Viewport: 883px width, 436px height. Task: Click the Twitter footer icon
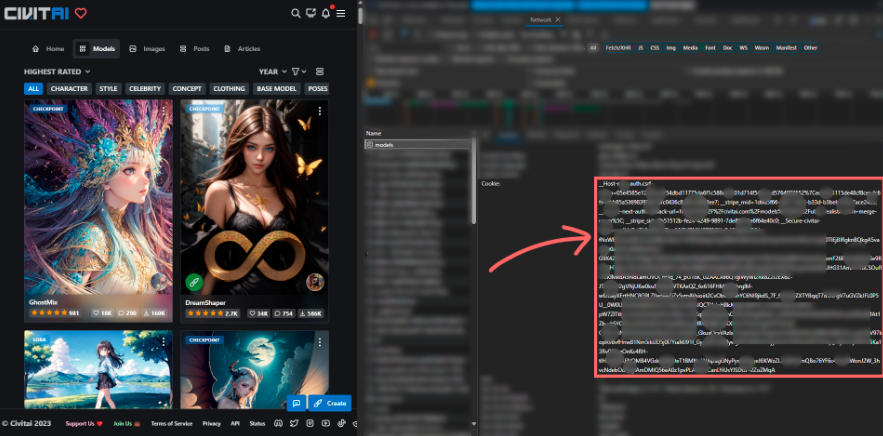(x=294, y=423)
